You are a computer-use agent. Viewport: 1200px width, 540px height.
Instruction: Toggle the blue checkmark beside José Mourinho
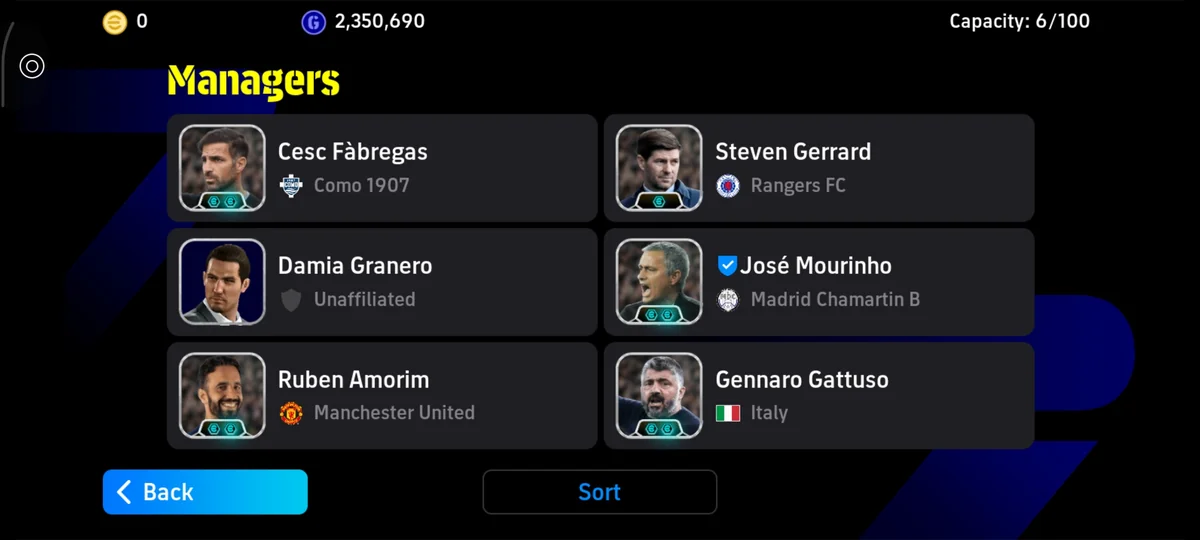click(727, 266)
